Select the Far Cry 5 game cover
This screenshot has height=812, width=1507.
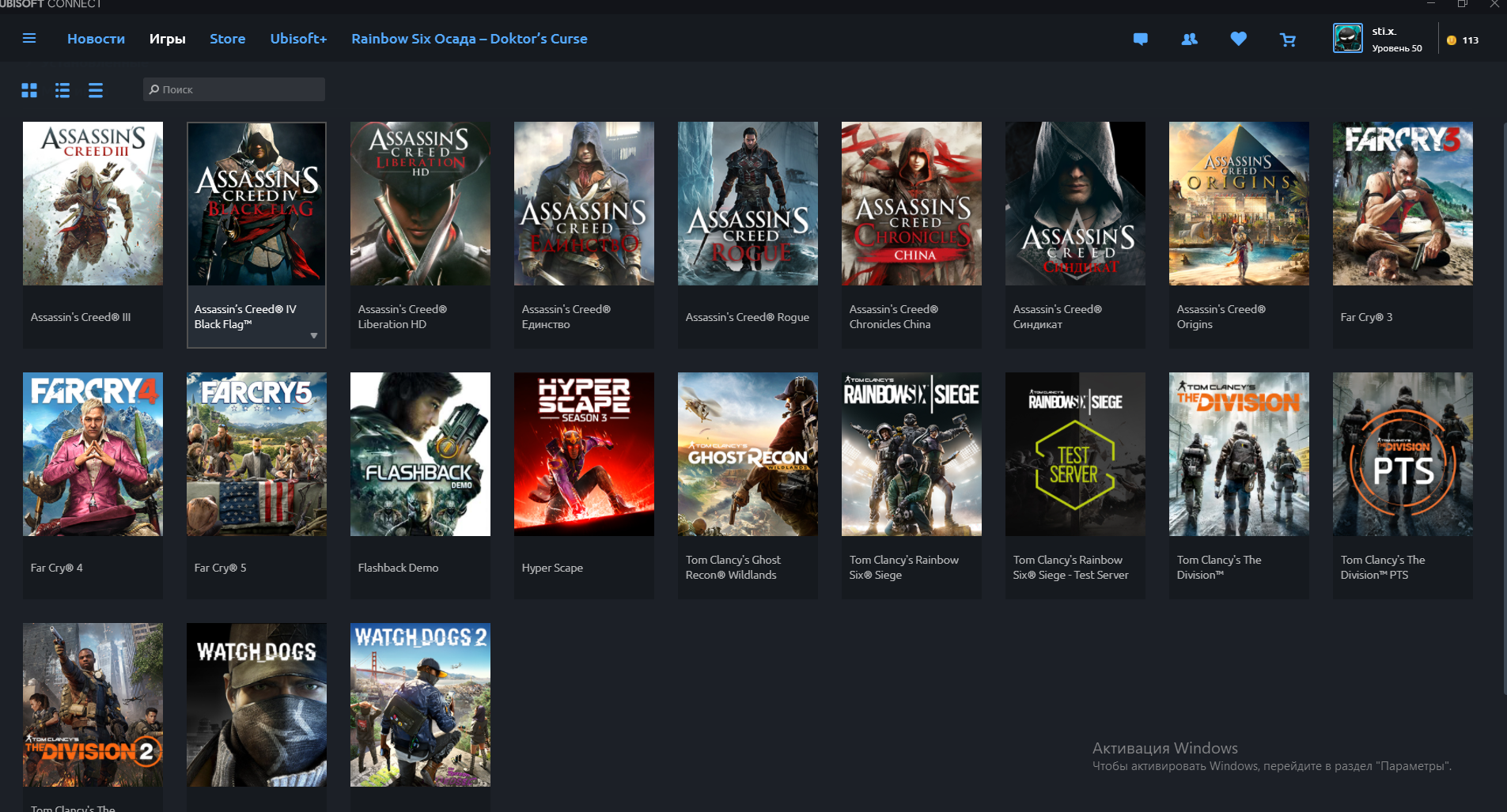point(256,454)
